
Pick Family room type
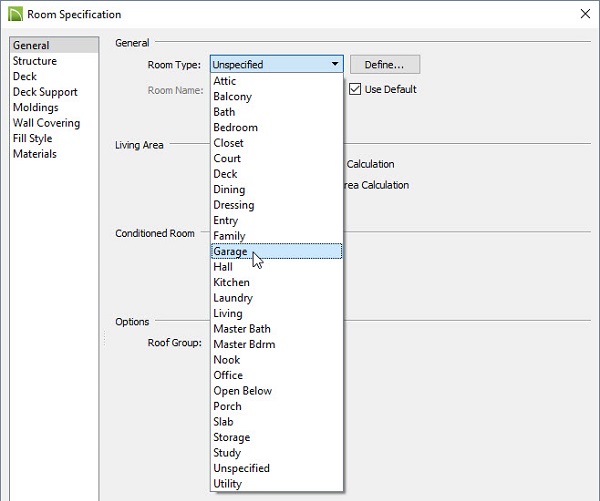pyautogui.click(x=276, y=236)
